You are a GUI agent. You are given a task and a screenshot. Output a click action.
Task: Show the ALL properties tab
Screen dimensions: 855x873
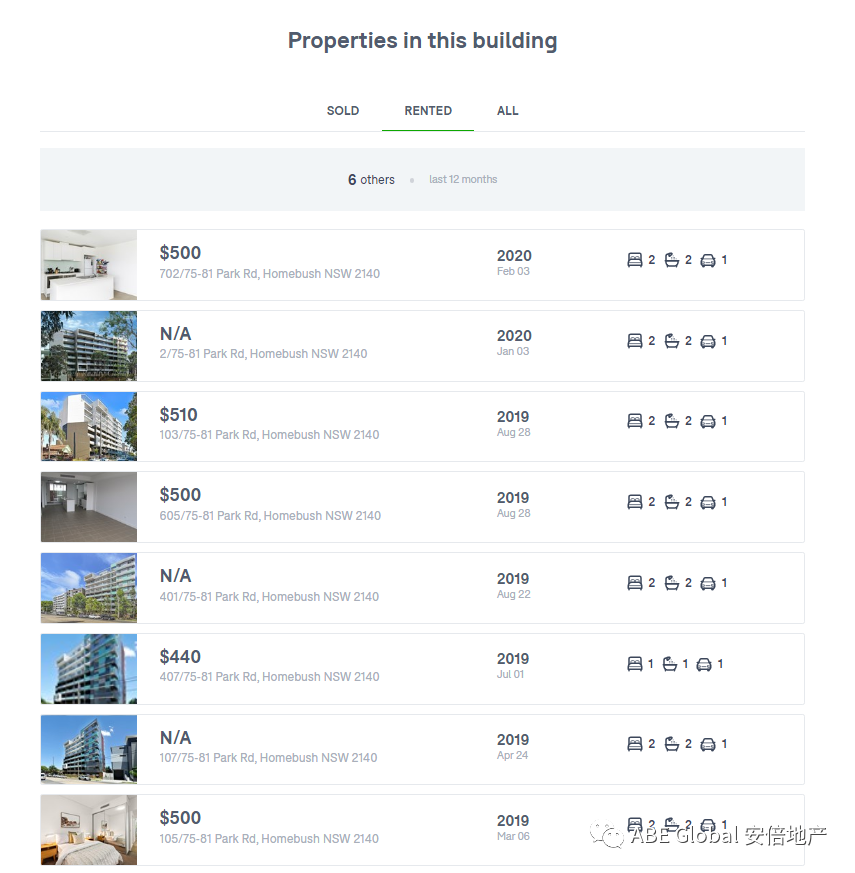pyautogui.click(x=508, y=111)
